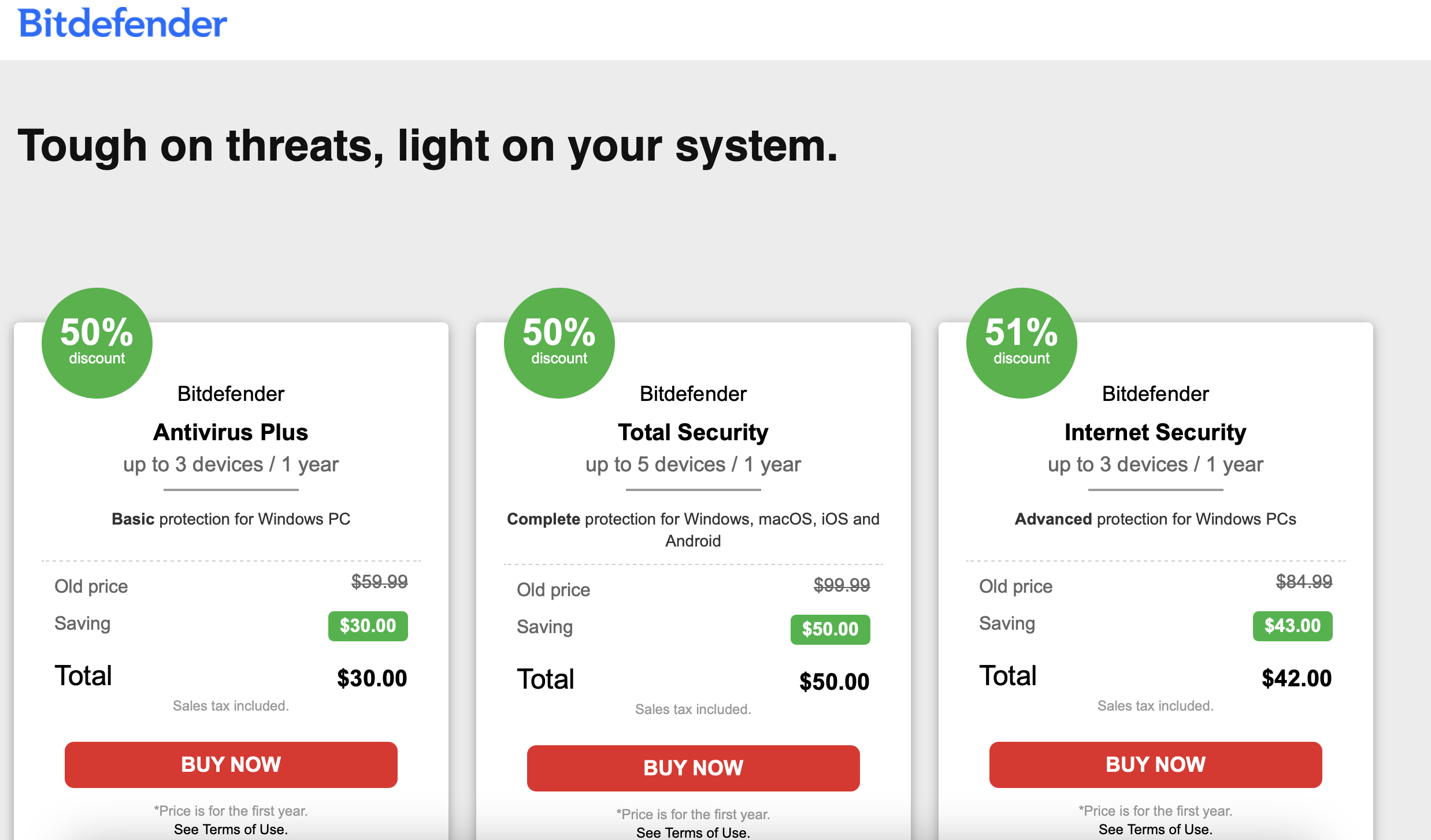Viewport: 1431px width, 840px height.
Task: Click the $30.00 saving badge
Action: tap(368, 626)
